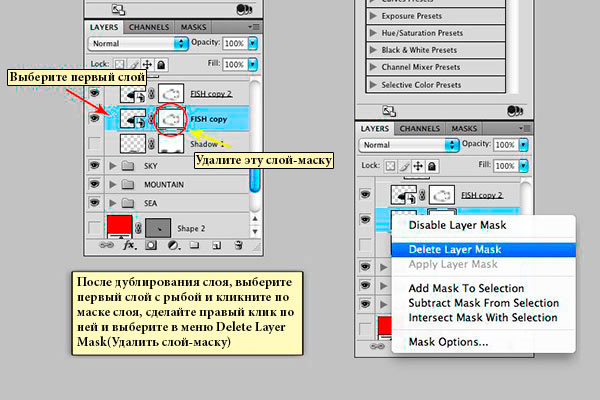Screen dimensions: 600x400
Task: Click the trash delete layer icon in left panel
Action: pyautogui.click(x=238, y=245)
